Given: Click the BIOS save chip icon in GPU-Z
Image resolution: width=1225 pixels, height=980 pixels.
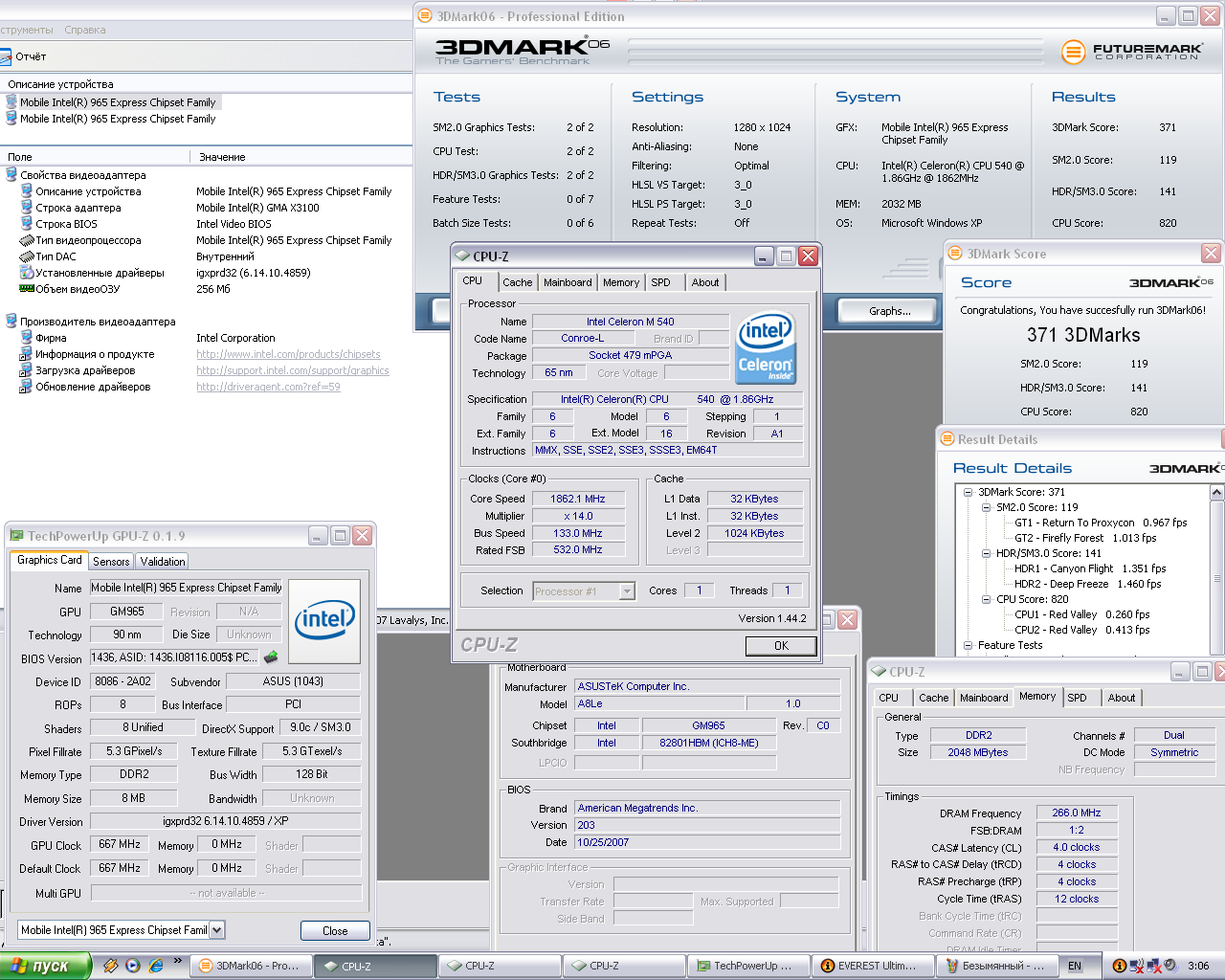Looking at the screenshot, I should click(x=271, y=657).
